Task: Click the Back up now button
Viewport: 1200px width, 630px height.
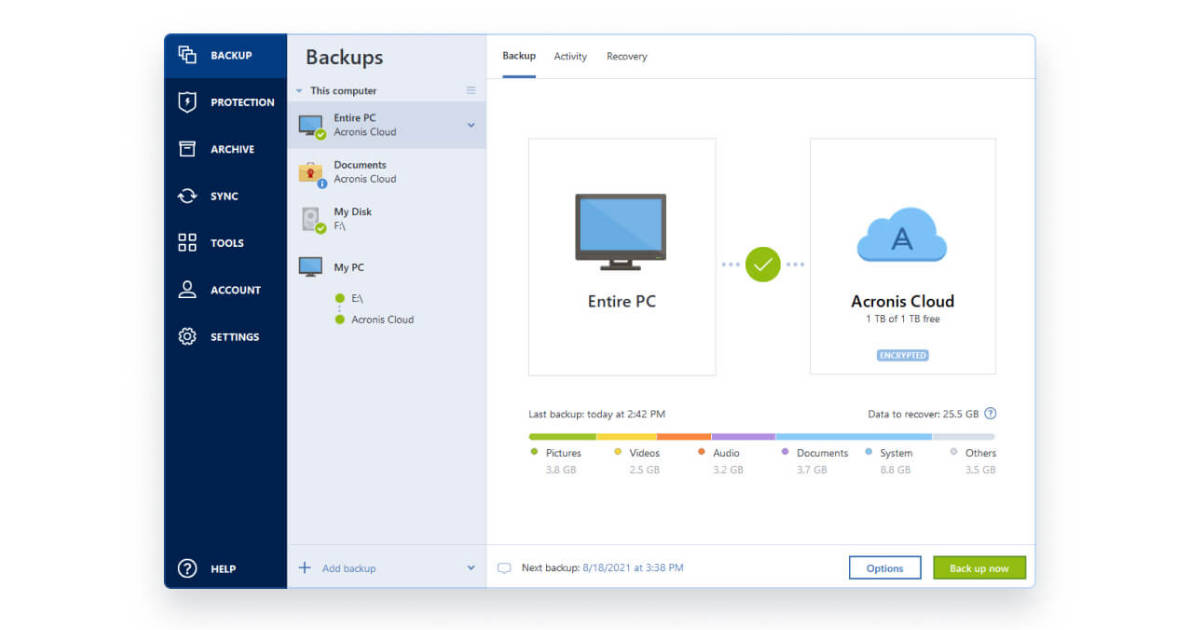Action: point(978,567)
